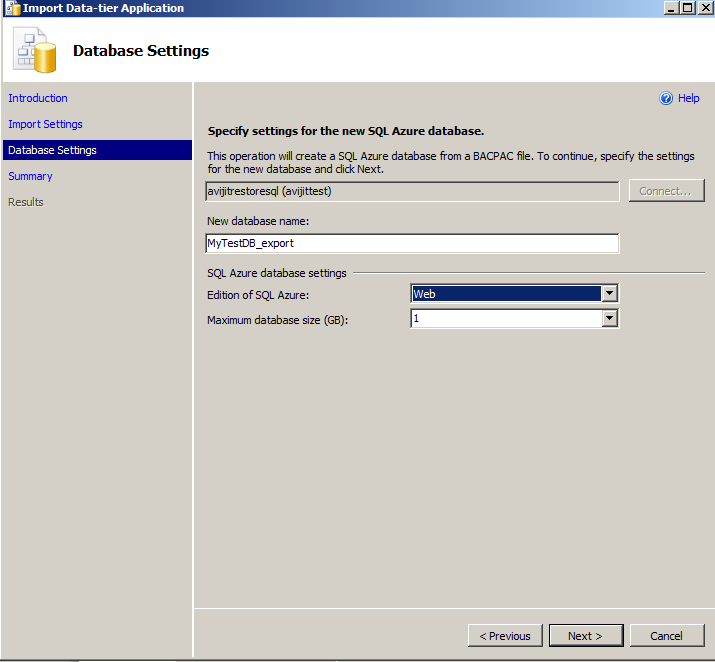Select Database Settings in the sidebar
Screen dimensions: 715x662
pyautogui.click(x=53, y=150)
